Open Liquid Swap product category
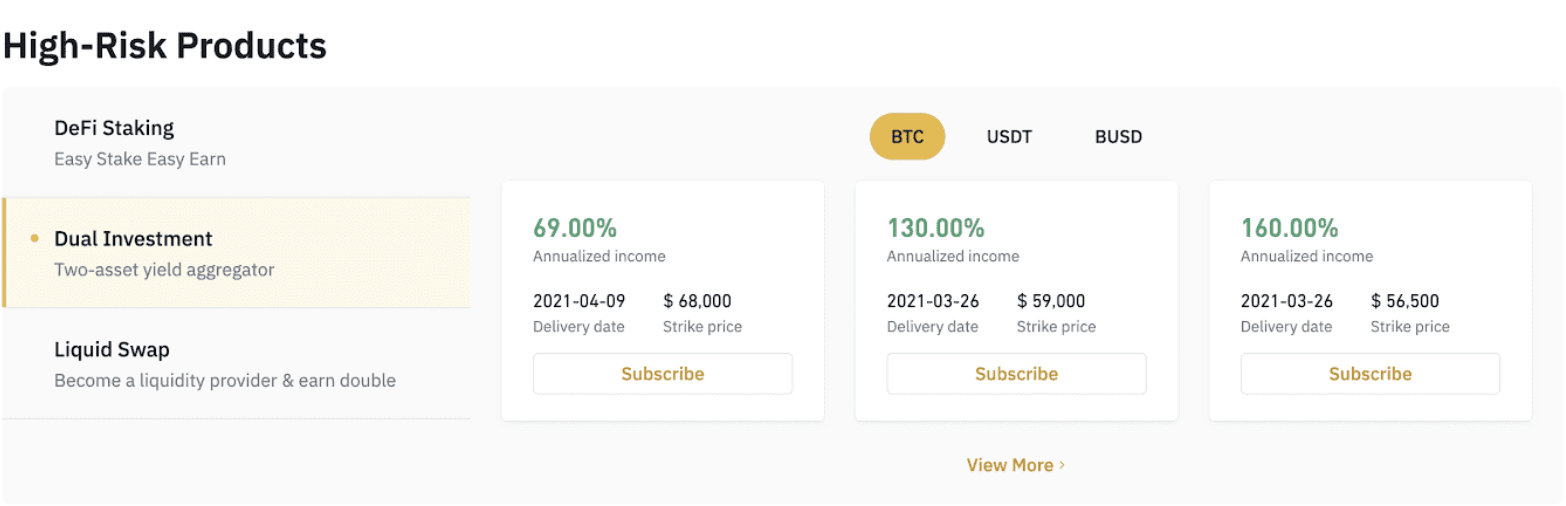1566x506 pixels. pyautogui.click(x=236, y=363)
